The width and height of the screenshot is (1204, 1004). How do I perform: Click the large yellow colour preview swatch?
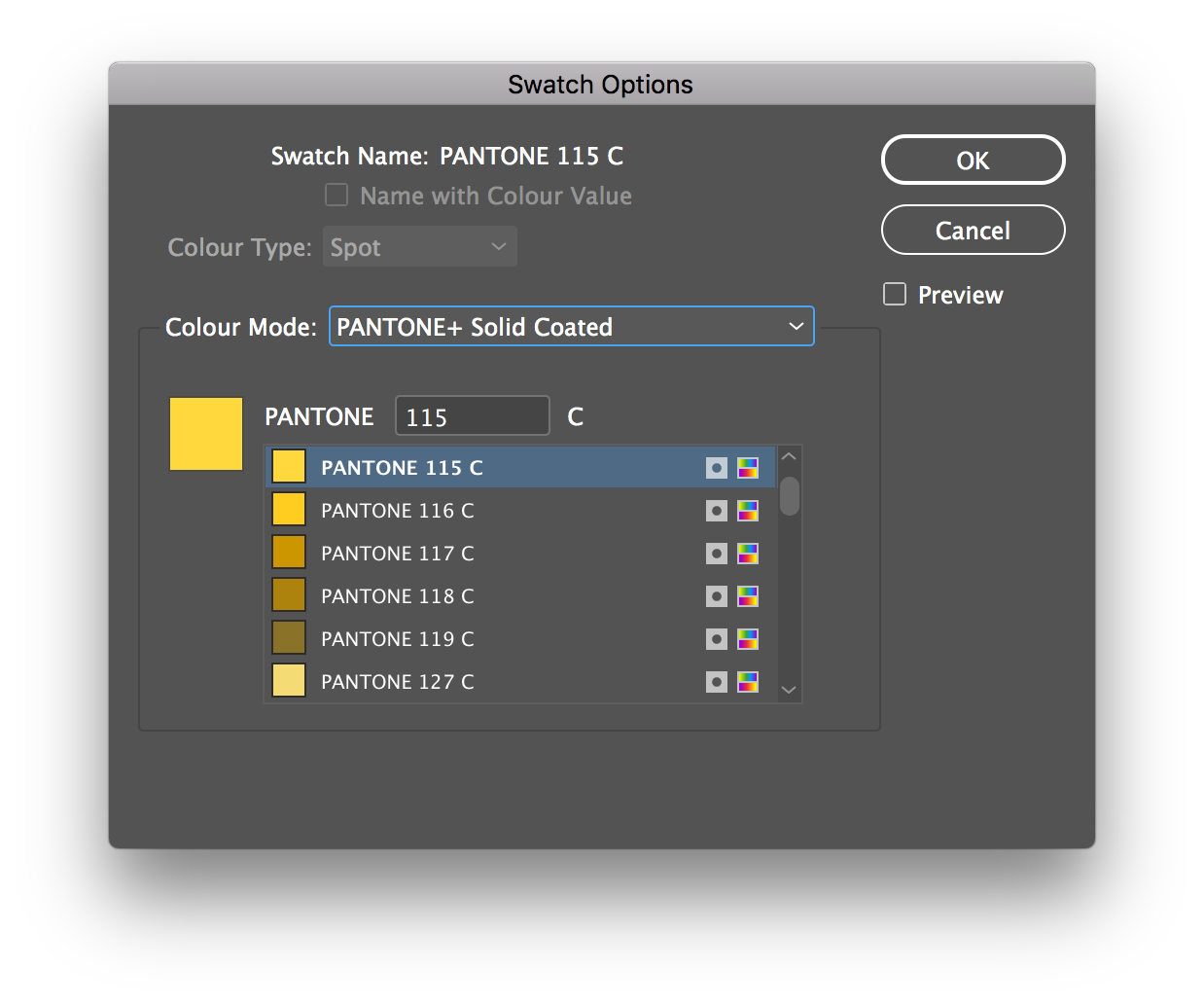(206, 434)
